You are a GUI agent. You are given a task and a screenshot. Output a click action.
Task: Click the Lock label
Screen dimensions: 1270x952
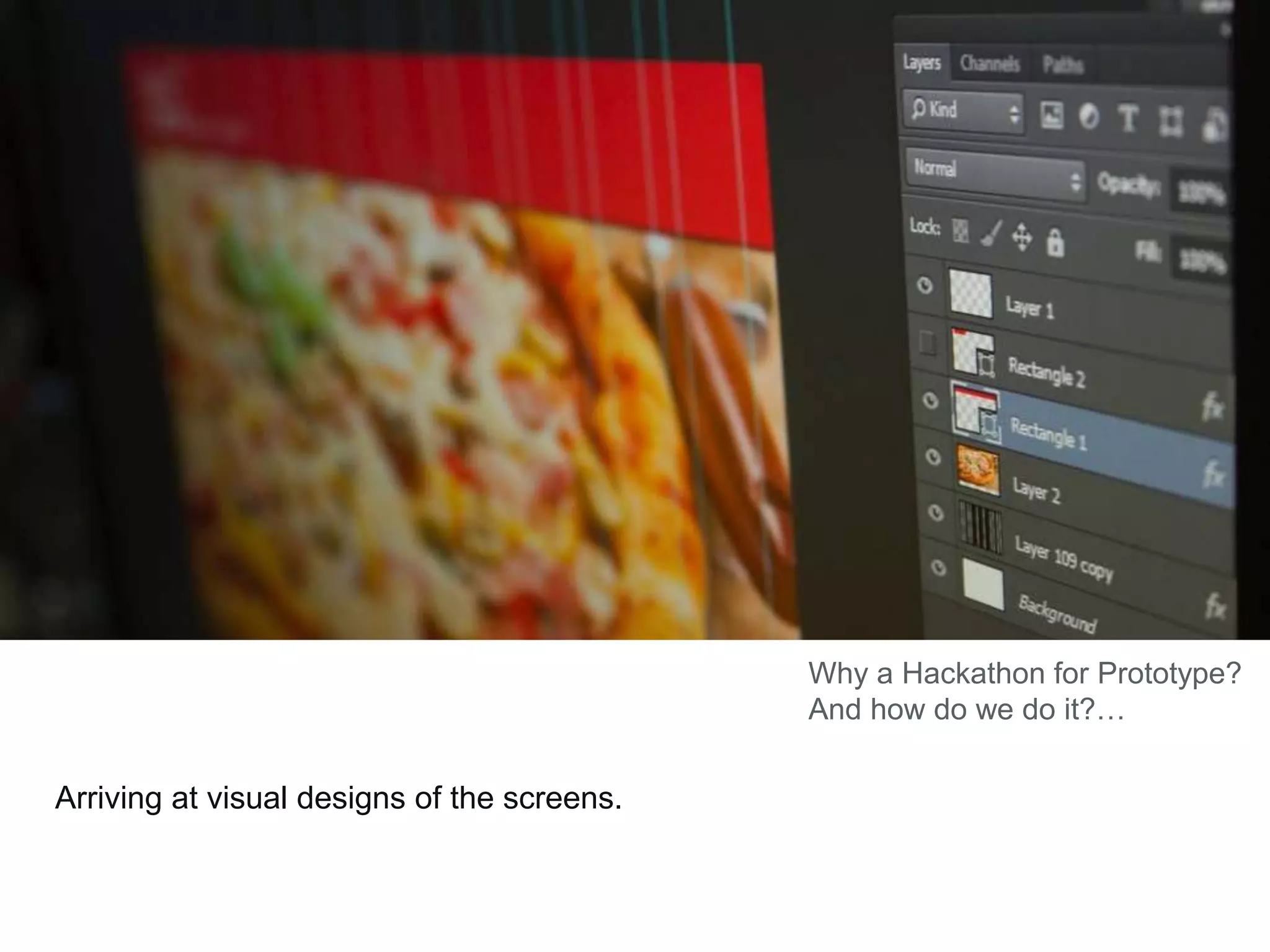click(x=925, y=226)
